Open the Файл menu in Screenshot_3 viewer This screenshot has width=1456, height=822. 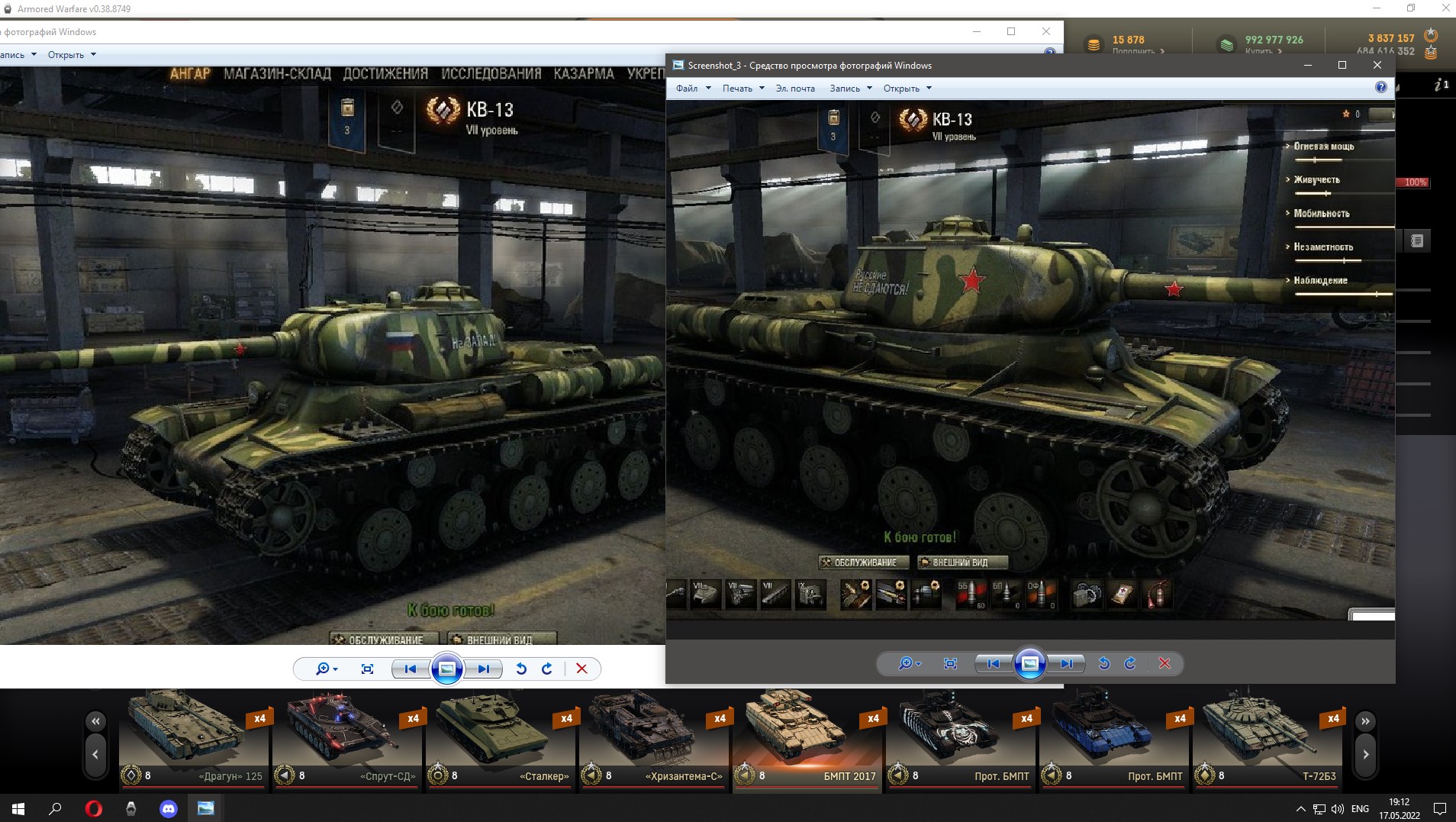[x=693, y=89]
